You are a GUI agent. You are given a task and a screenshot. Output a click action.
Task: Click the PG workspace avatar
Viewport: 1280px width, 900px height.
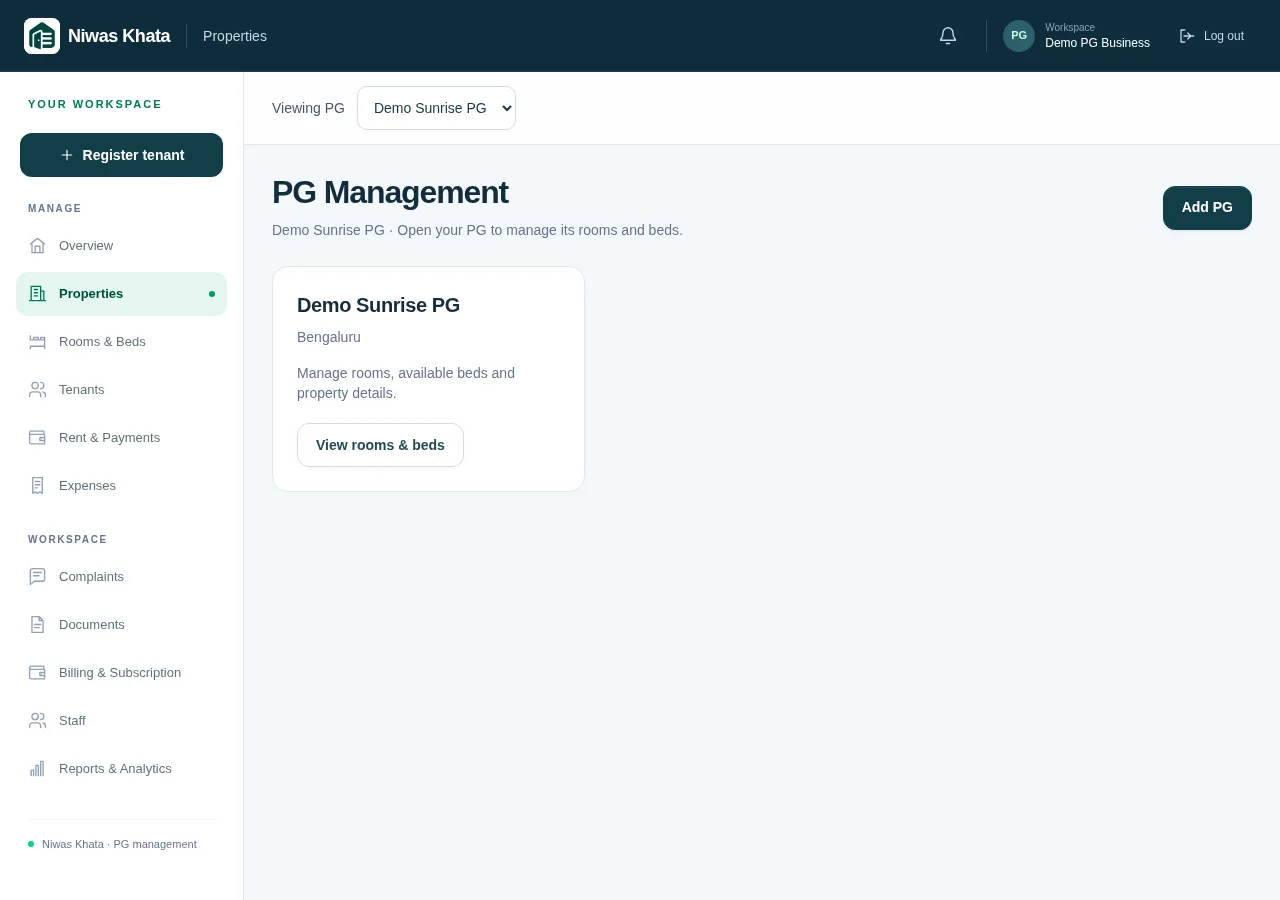(x=1019, y=36)
